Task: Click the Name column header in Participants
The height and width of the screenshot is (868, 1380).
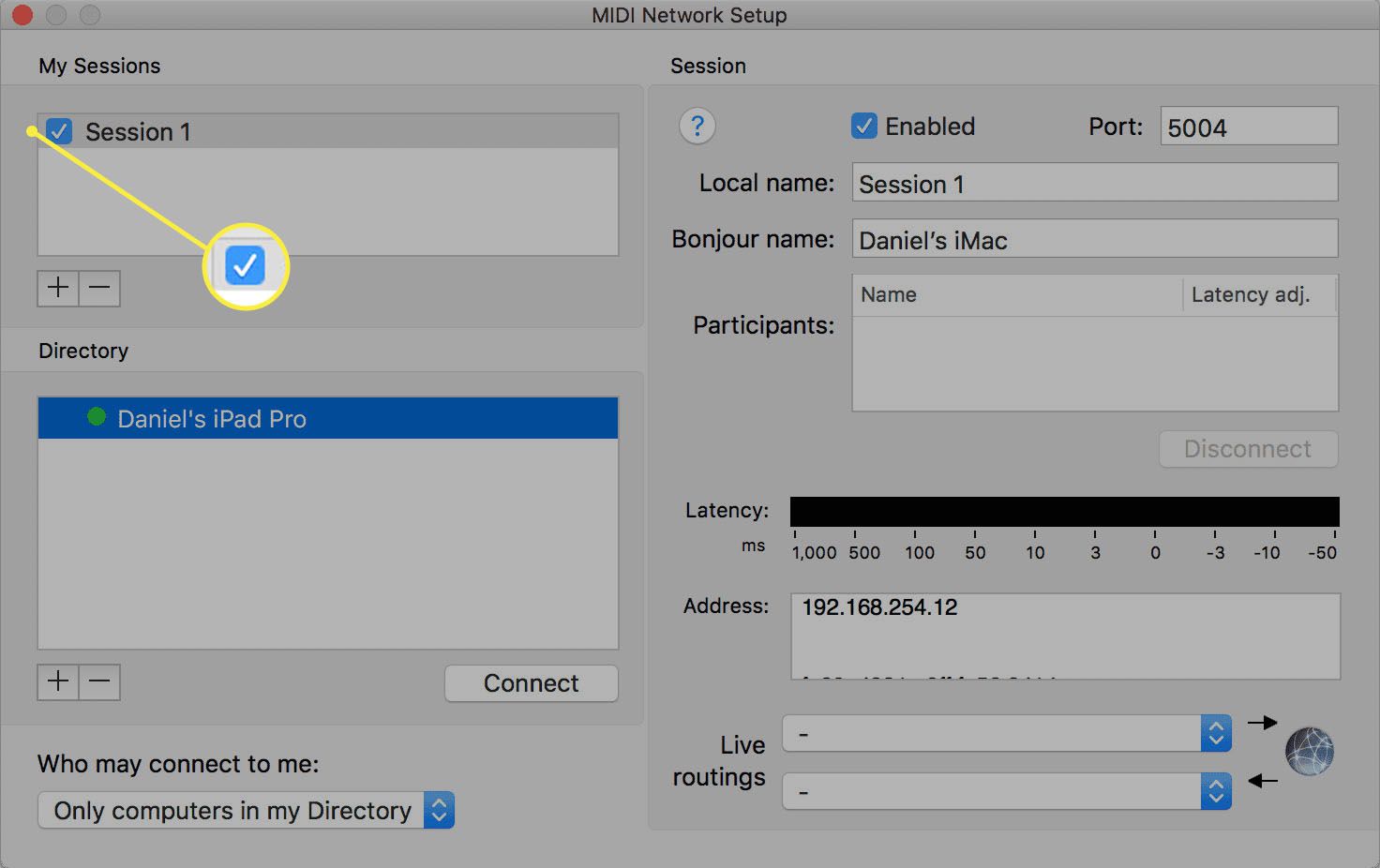Action: pyautogui.click(x=1017, y=294)
